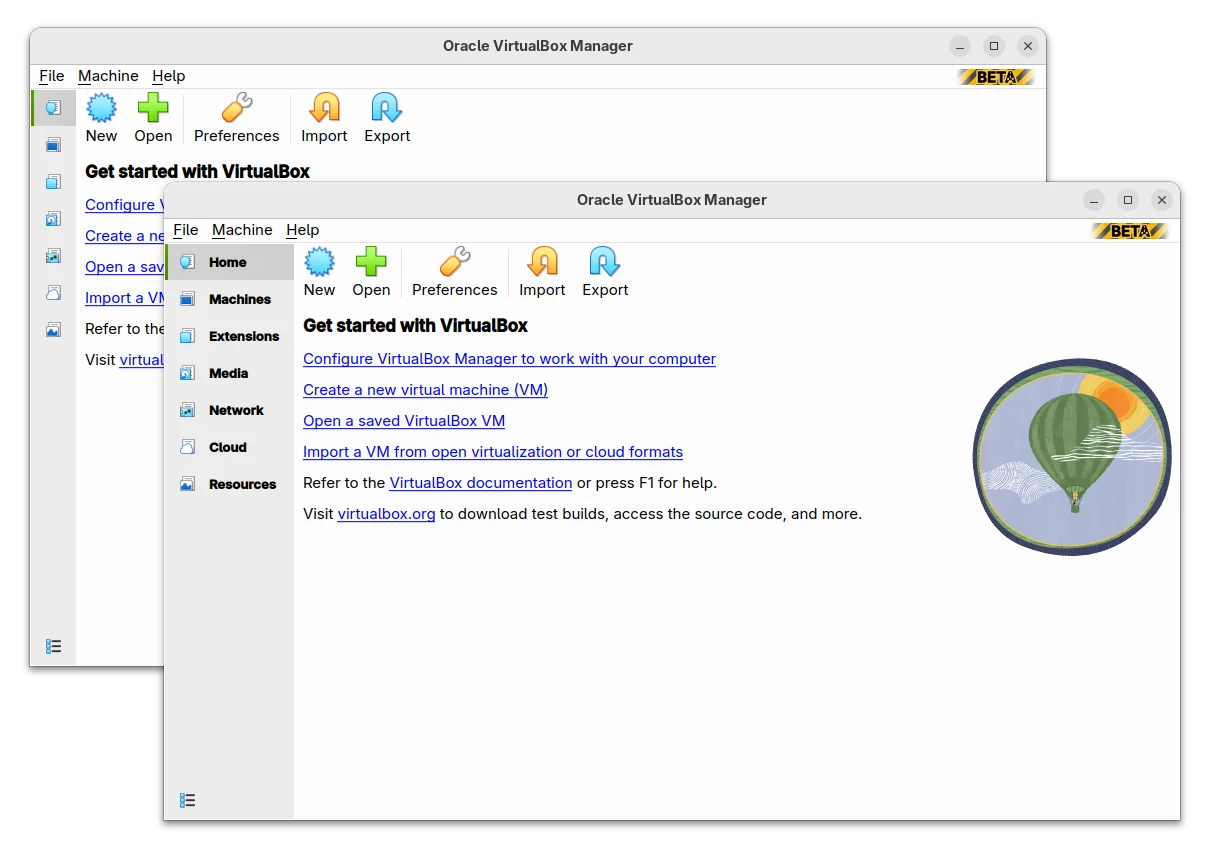Click front window title bar text
1218x862 pixels.
point(672,200)
